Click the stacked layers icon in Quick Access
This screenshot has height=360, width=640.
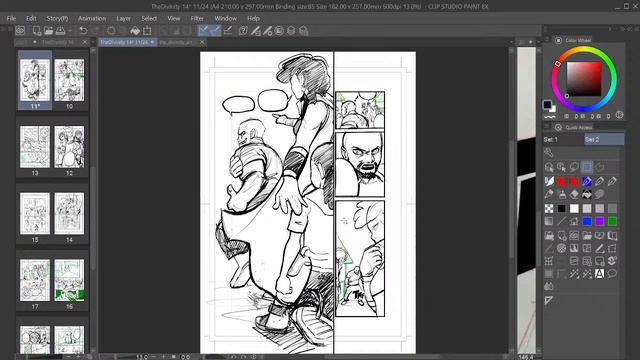click(x=612, y=261)
